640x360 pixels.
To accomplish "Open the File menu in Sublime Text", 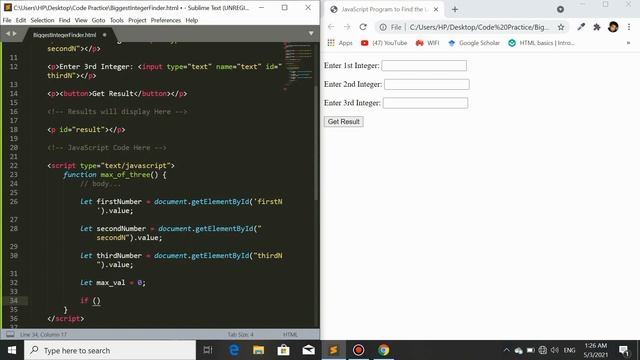I will (7, 20).
